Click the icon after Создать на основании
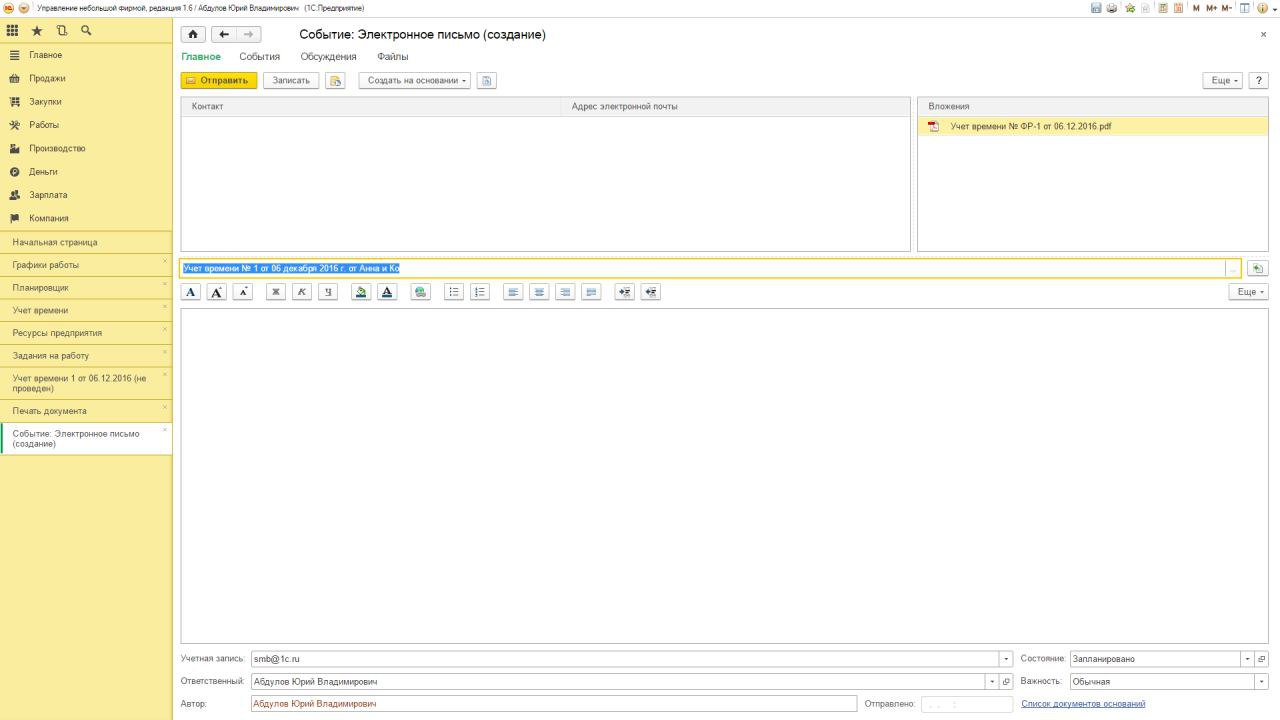 click(x=486, y=81)
